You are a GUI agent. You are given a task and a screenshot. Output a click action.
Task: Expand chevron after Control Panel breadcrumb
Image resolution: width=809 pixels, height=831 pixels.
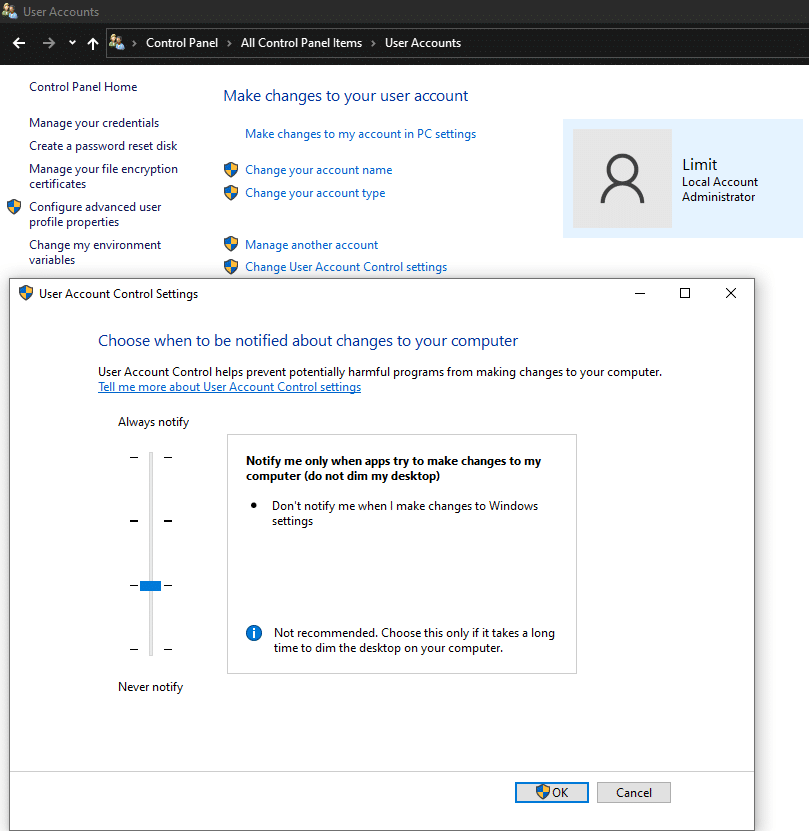pyautogui.click(x=230, y=43)
